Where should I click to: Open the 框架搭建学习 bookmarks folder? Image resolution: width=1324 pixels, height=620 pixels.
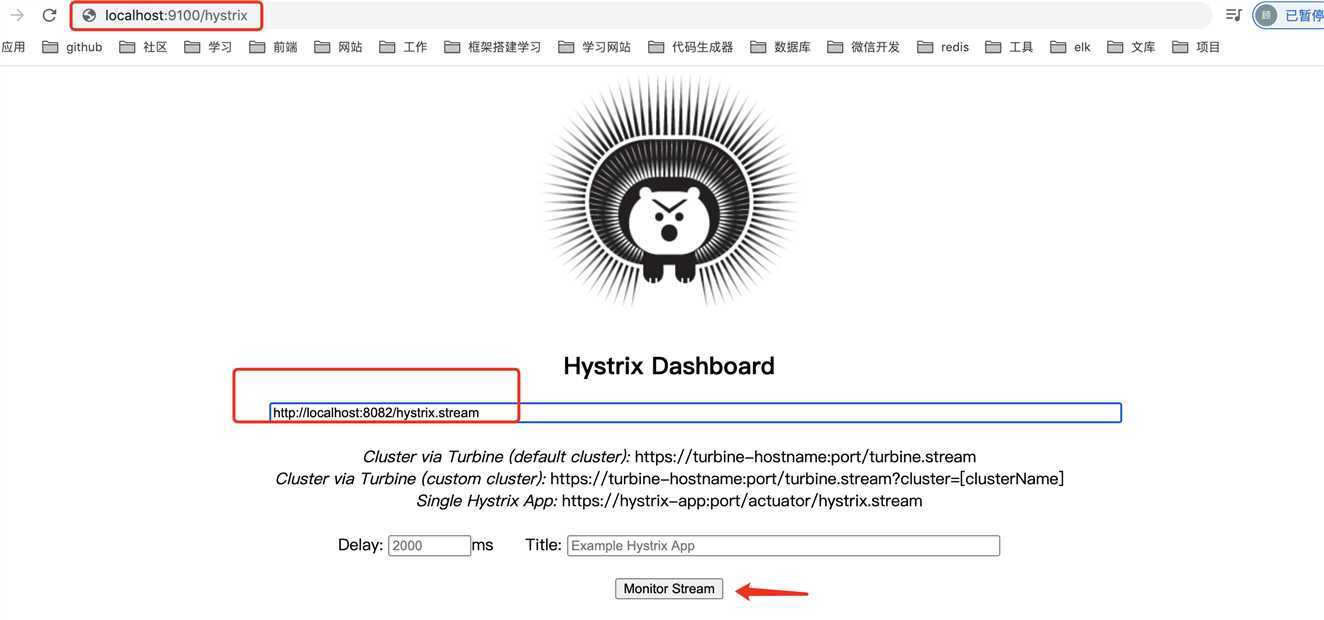click(x=492, y=47)
